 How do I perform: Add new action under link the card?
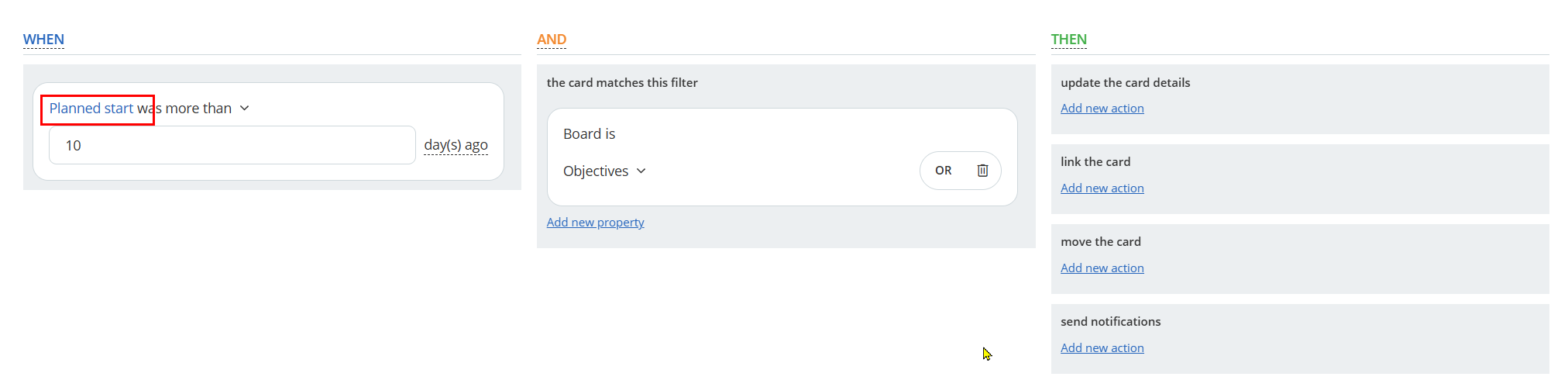pos(1102,188)
